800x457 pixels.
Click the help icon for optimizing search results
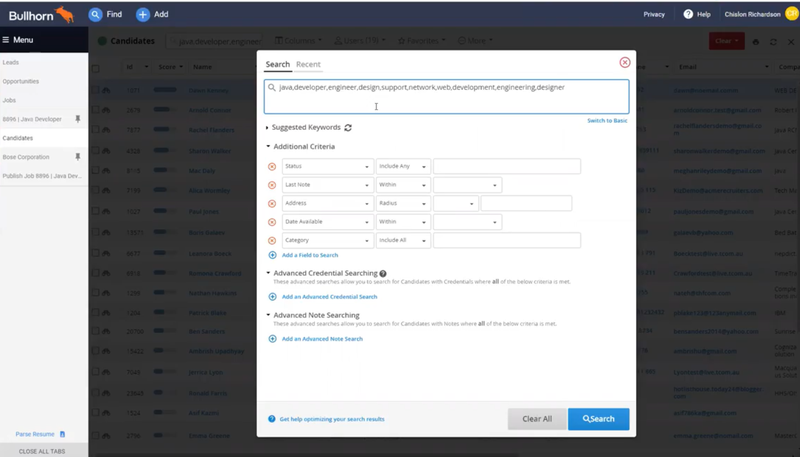(271, 419)
